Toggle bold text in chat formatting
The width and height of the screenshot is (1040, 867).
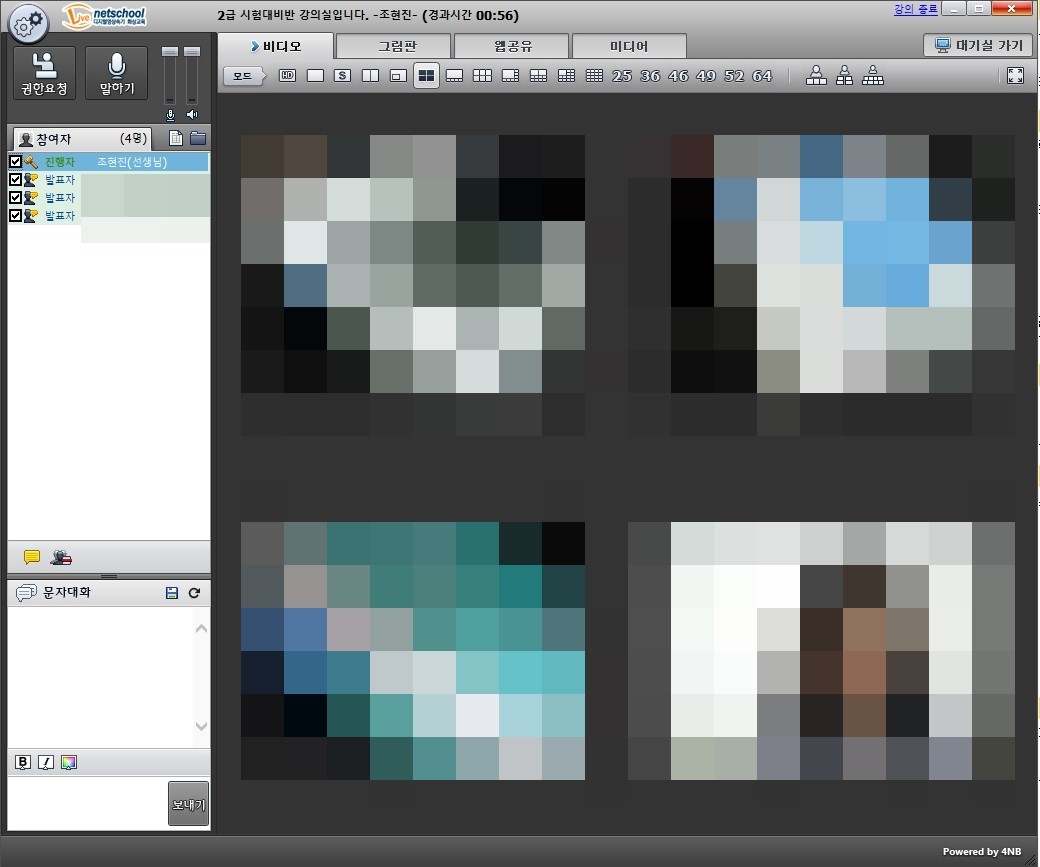point(23,762)
